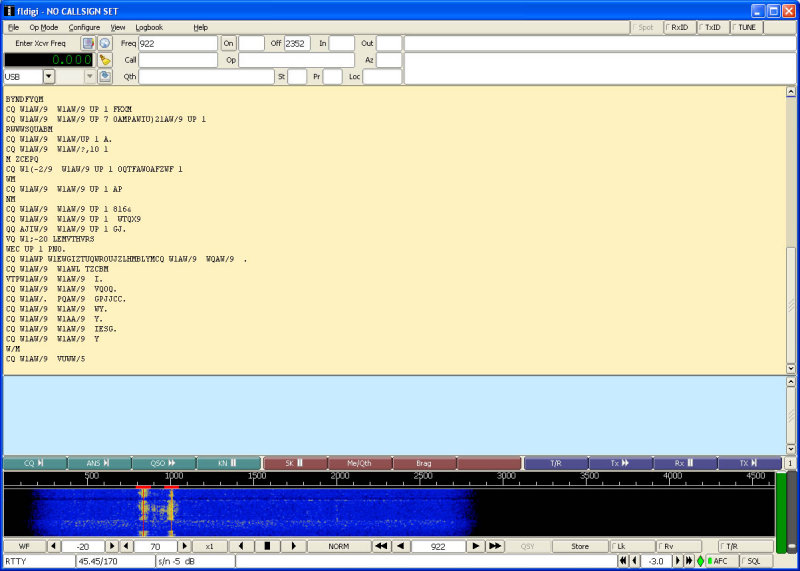Toggle AFC in the status bar
This screenshot has width=800, height=571.
click(x=722, y=561)
